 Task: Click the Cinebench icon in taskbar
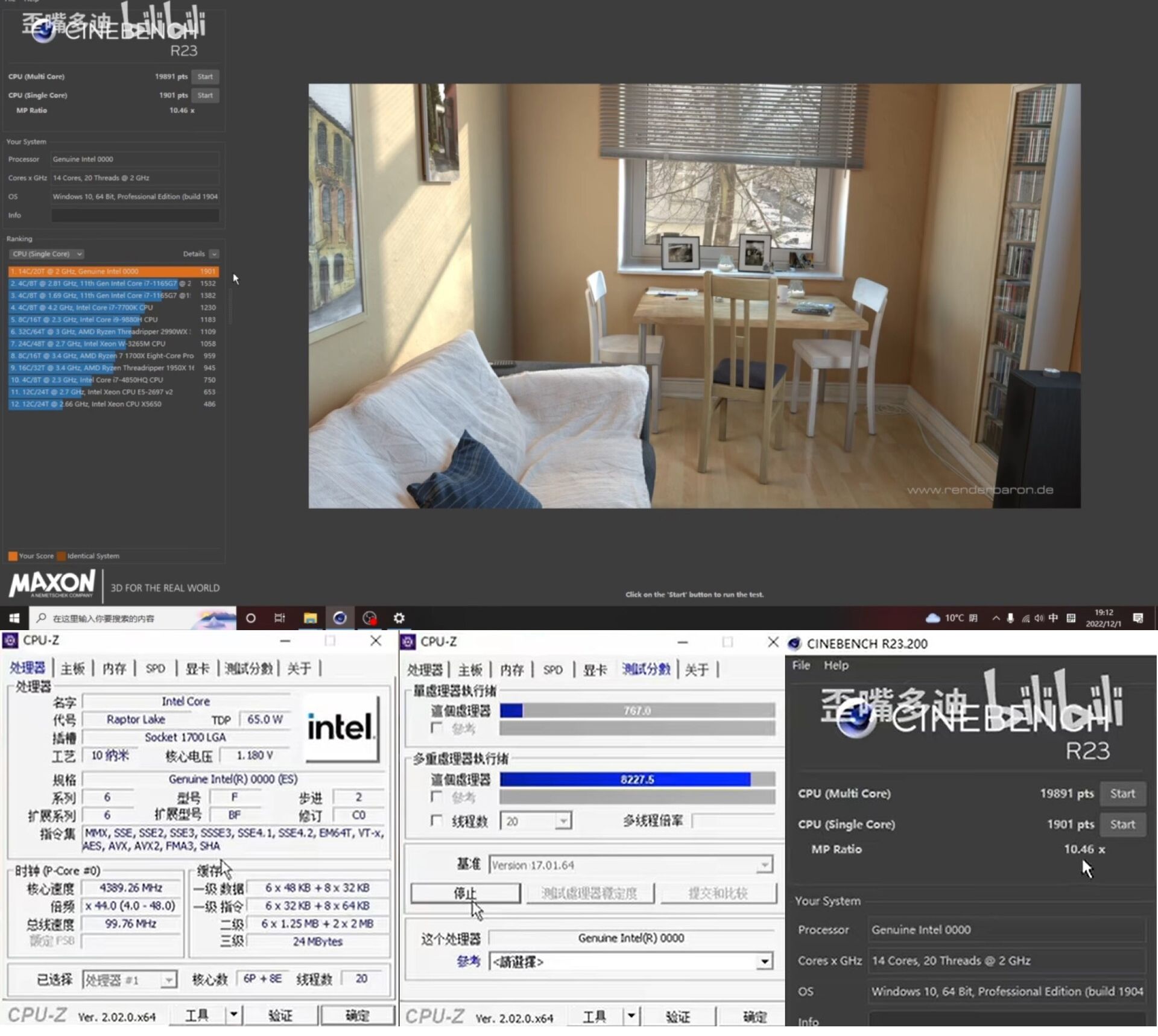click(340, 618)
